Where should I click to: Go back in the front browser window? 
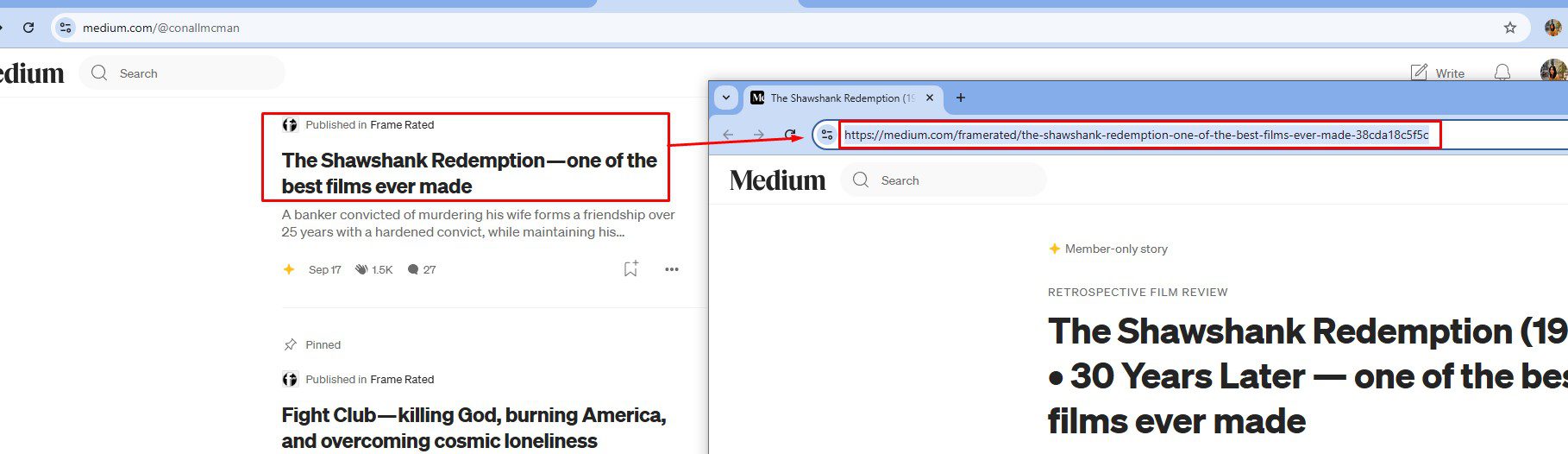(x=728, y=135)
